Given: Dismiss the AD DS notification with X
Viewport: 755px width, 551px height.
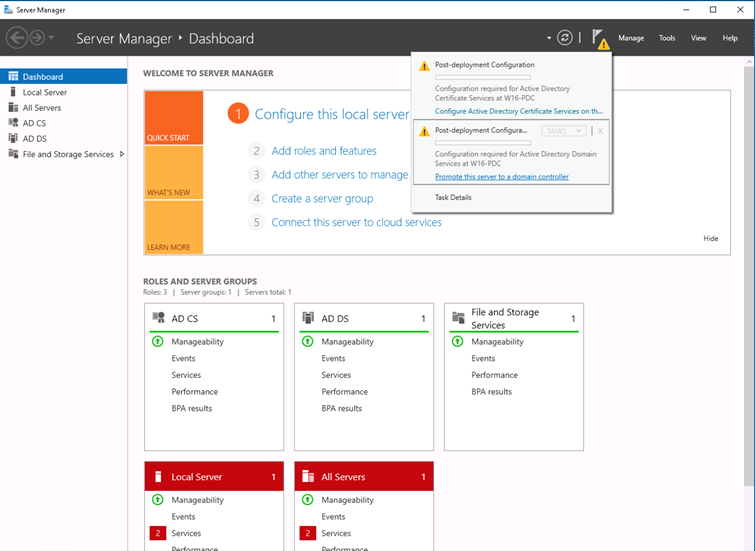Looking at the screenshot, I should point(600,131).
